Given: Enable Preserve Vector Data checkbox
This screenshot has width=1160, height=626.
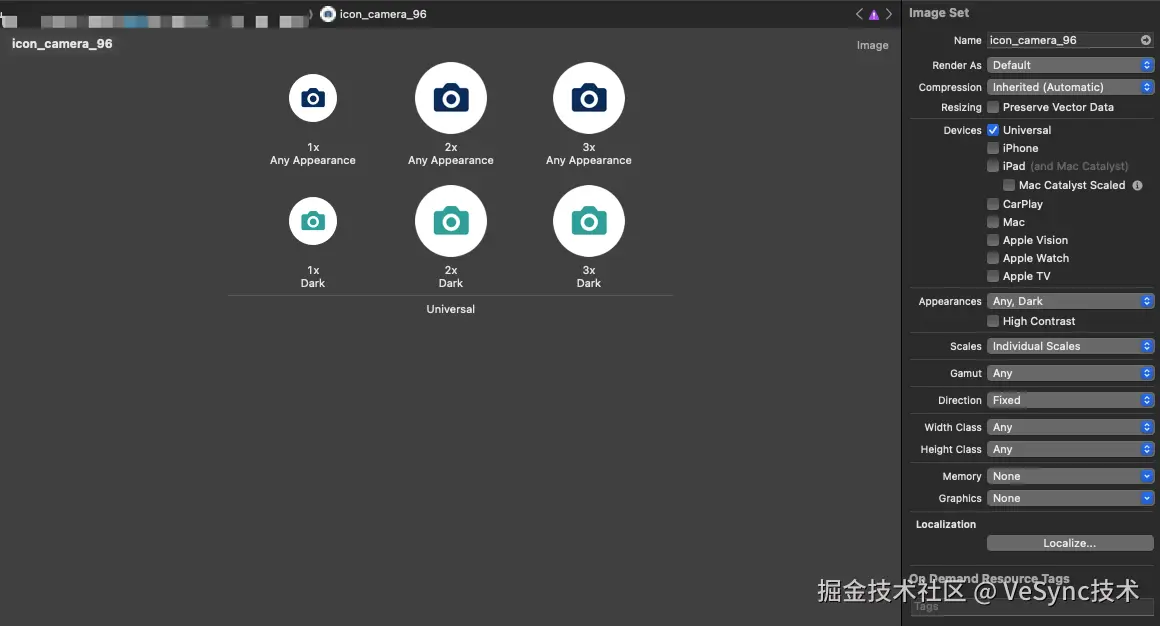Looking at the screenshot, I should coord(993,107).
